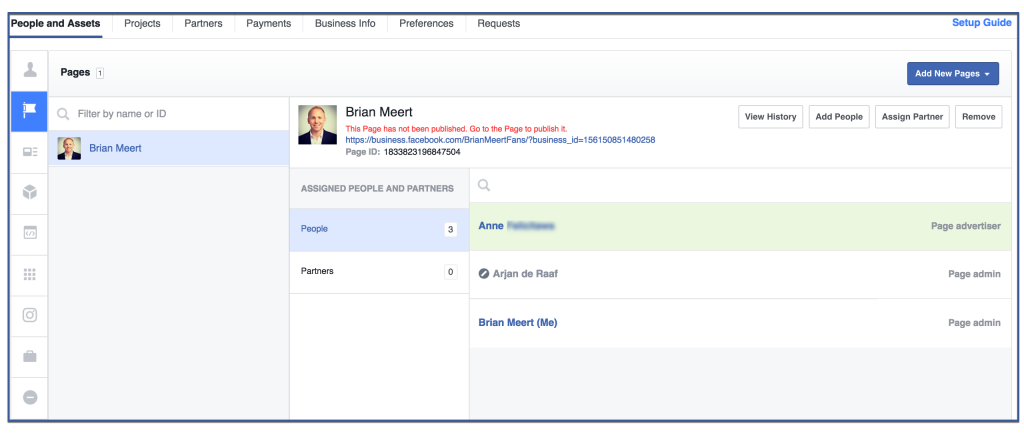Click the View History button
This screenshot has width=1024, height=434.
coord(771,117)
